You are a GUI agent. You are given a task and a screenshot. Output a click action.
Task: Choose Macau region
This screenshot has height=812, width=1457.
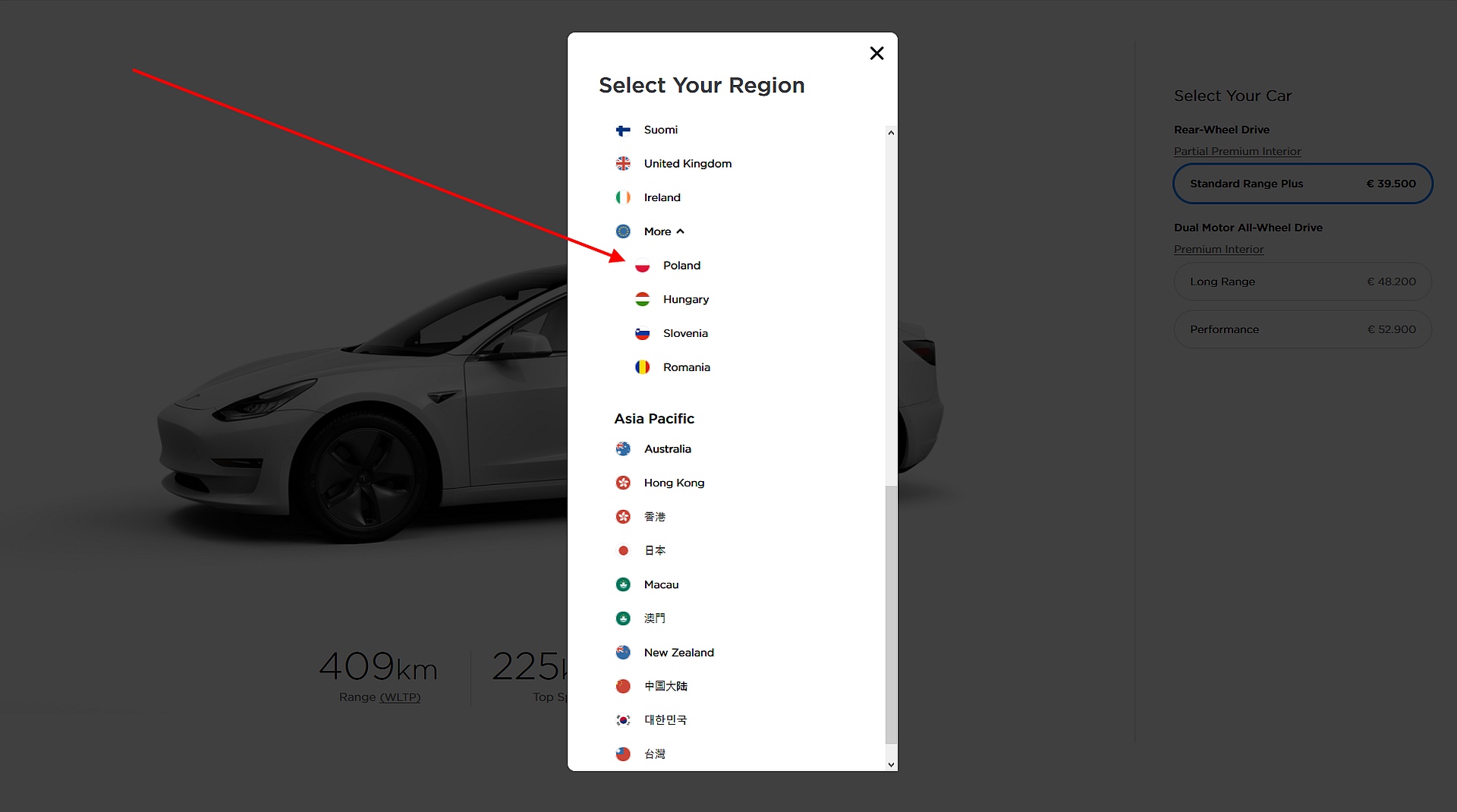[x=661, y=584]
